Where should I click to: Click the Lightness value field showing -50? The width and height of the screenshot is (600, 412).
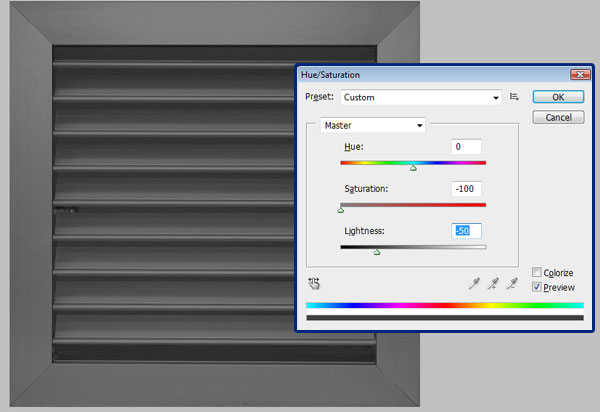pos(466,231)
